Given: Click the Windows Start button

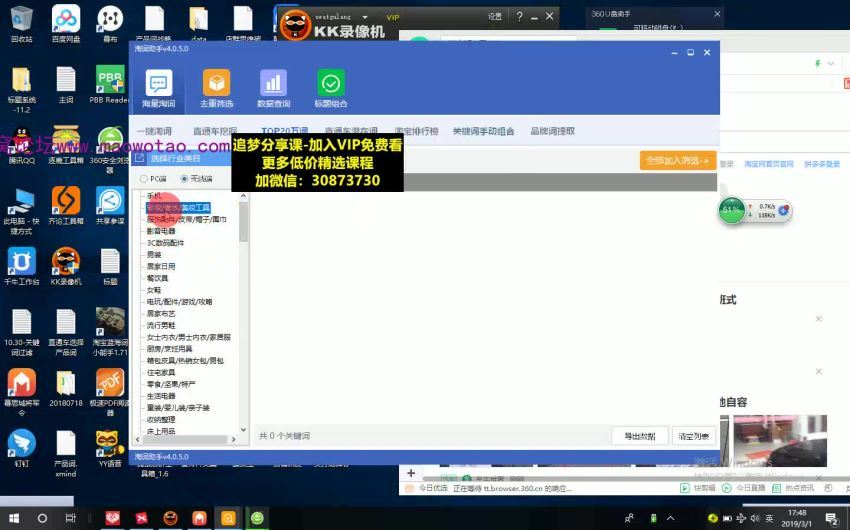Looking at the screenshot, I should click(14, 518).
